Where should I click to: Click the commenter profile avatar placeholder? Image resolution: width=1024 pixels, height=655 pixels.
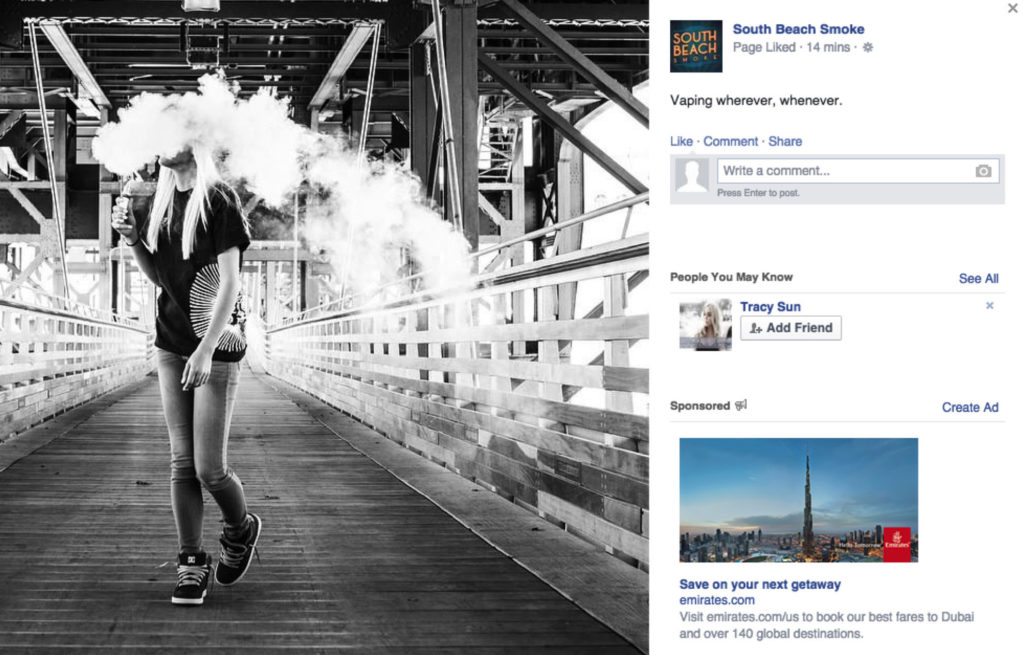point(692,175)
